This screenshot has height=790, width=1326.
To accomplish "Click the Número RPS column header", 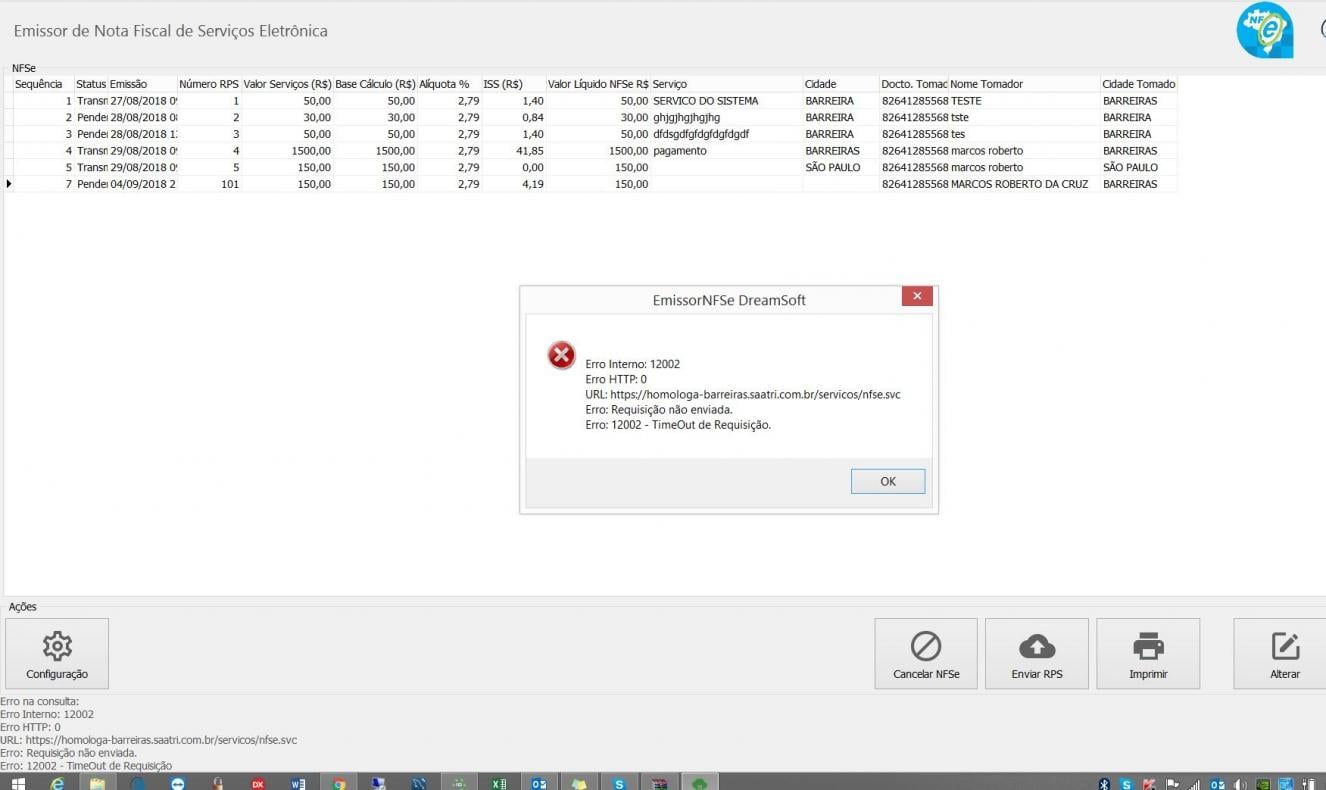I will tap(209, 84).
